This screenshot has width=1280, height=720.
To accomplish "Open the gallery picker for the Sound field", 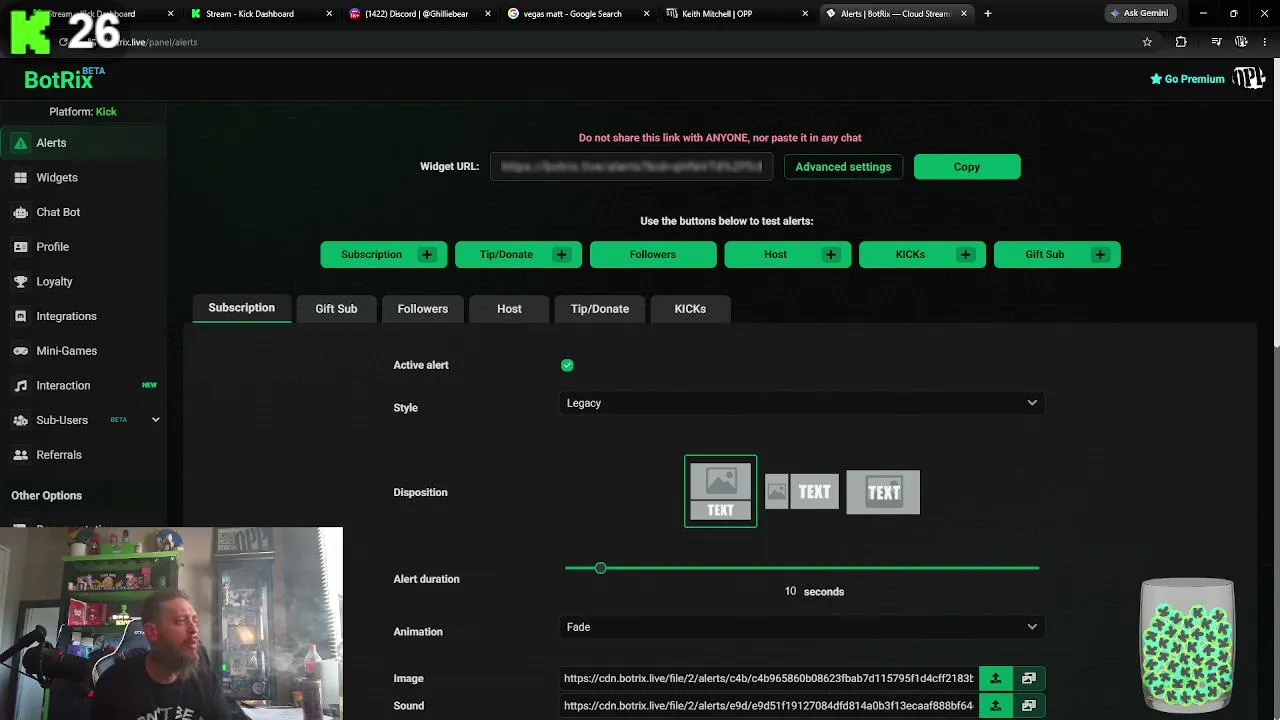I will coord(1028,705).
